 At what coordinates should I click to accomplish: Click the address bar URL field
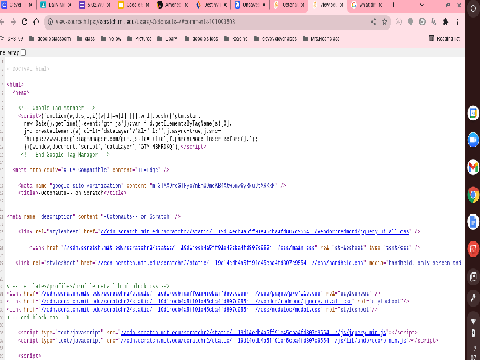(x=210, y=22)
